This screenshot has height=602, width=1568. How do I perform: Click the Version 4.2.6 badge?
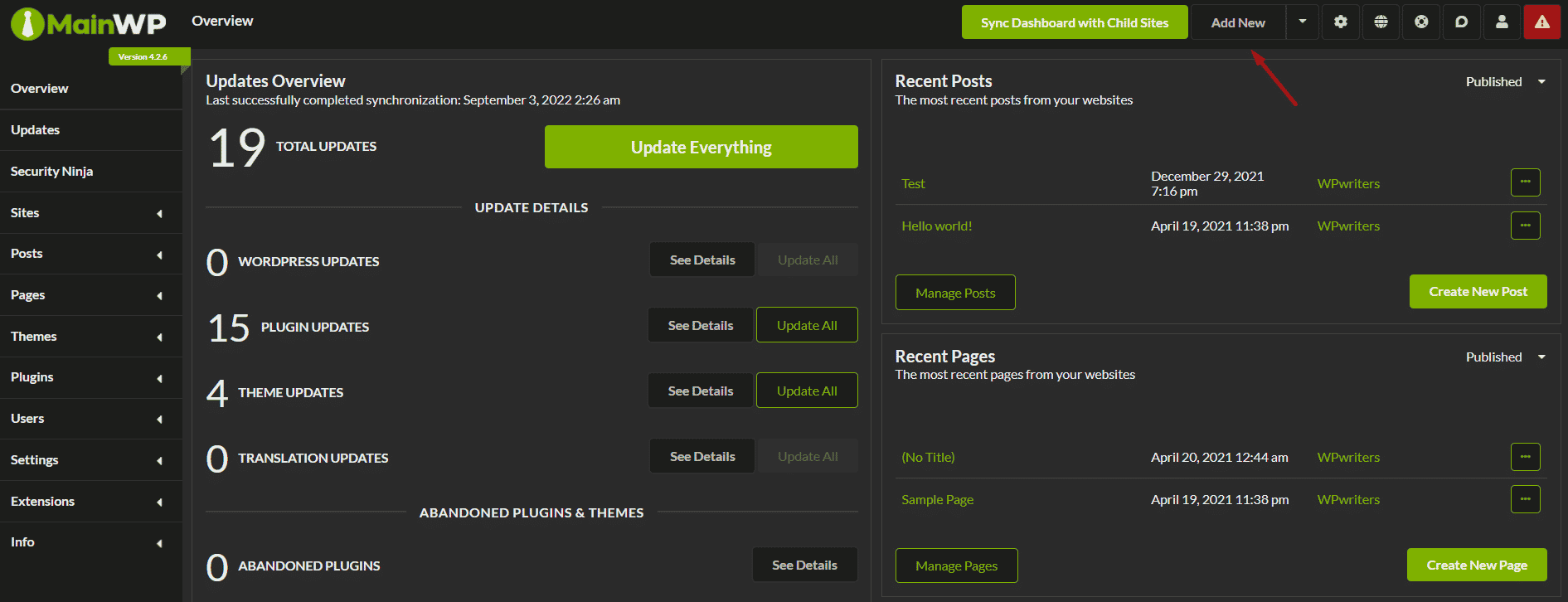pos(149,56)
